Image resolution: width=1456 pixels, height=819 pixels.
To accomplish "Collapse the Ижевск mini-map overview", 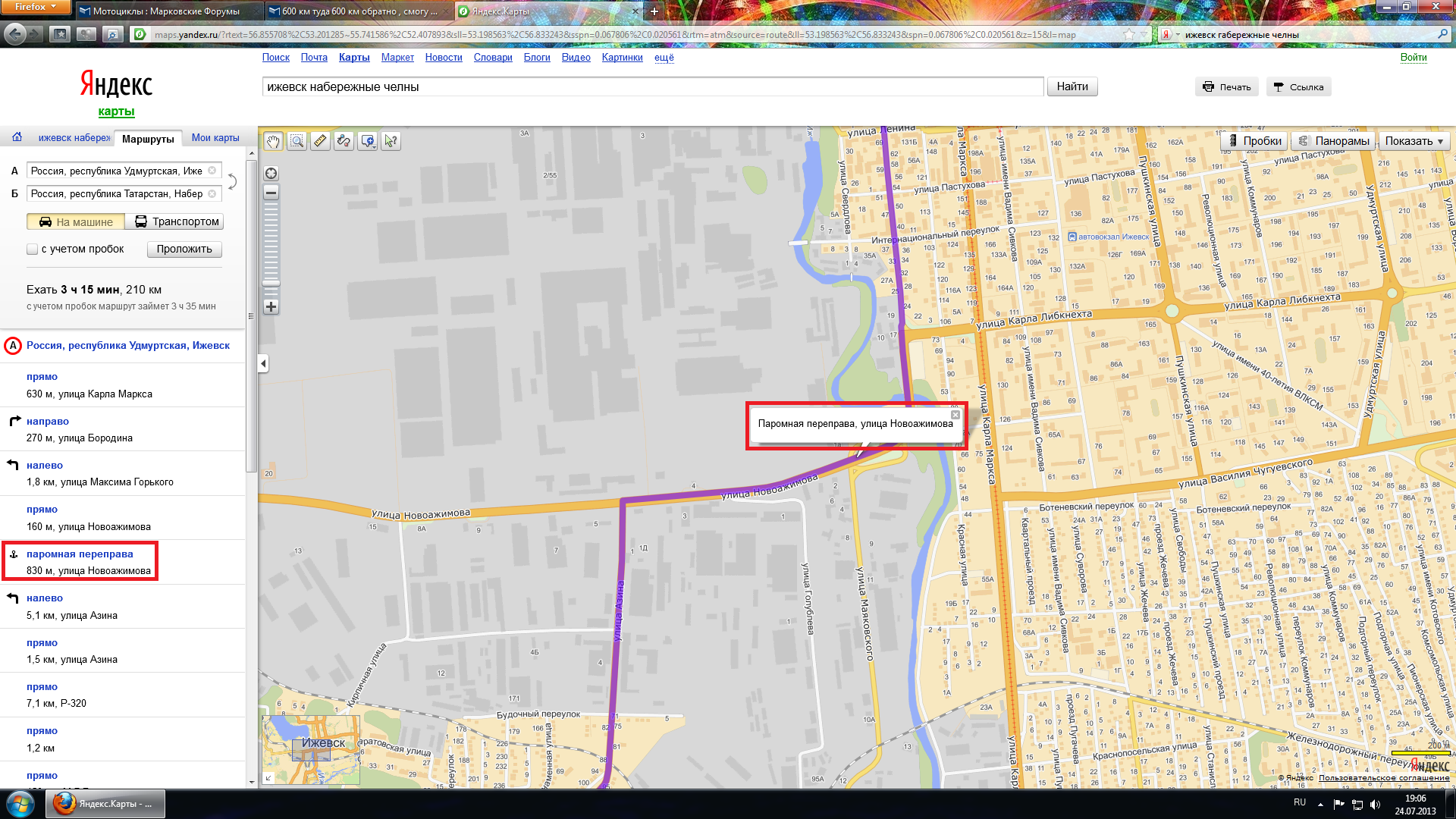I will point(268,778).
